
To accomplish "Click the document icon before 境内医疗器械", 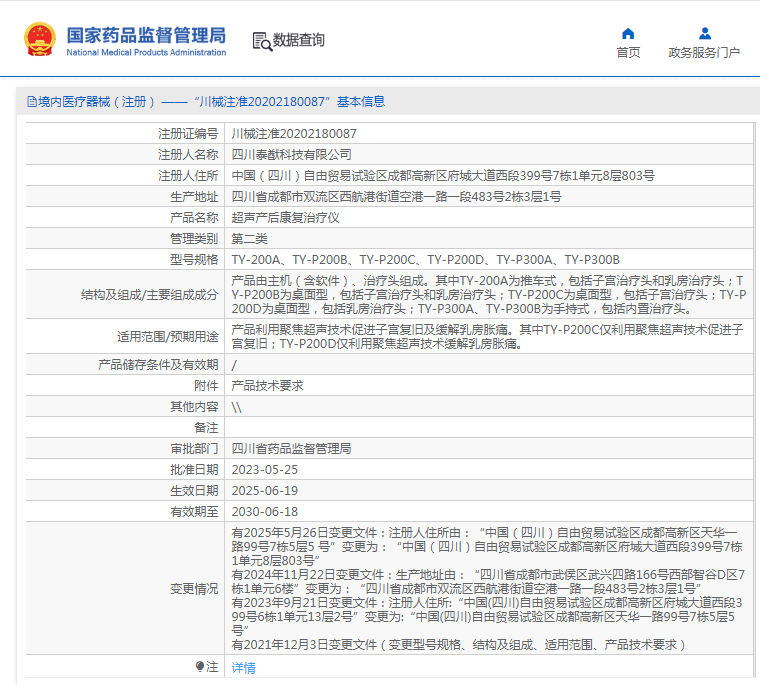I will [30, 102].
